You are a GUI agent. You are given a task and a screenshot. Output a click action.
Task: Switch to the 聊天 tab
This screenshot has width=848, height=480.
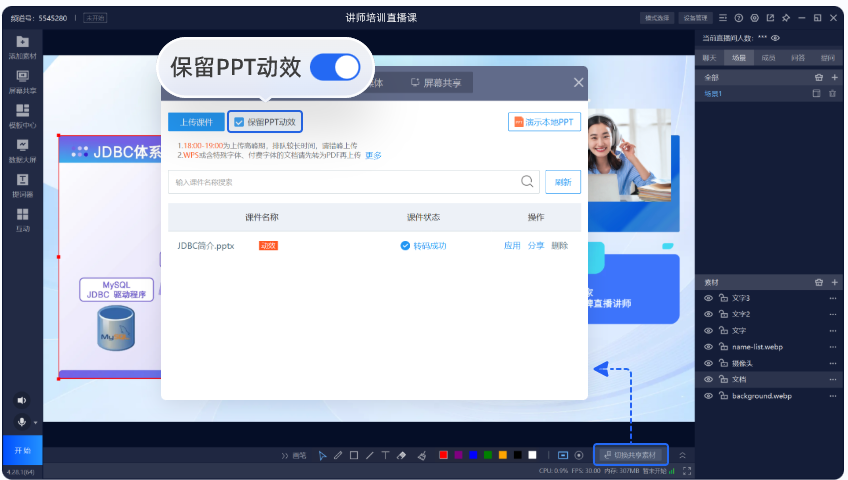click(x=709, y=58)
